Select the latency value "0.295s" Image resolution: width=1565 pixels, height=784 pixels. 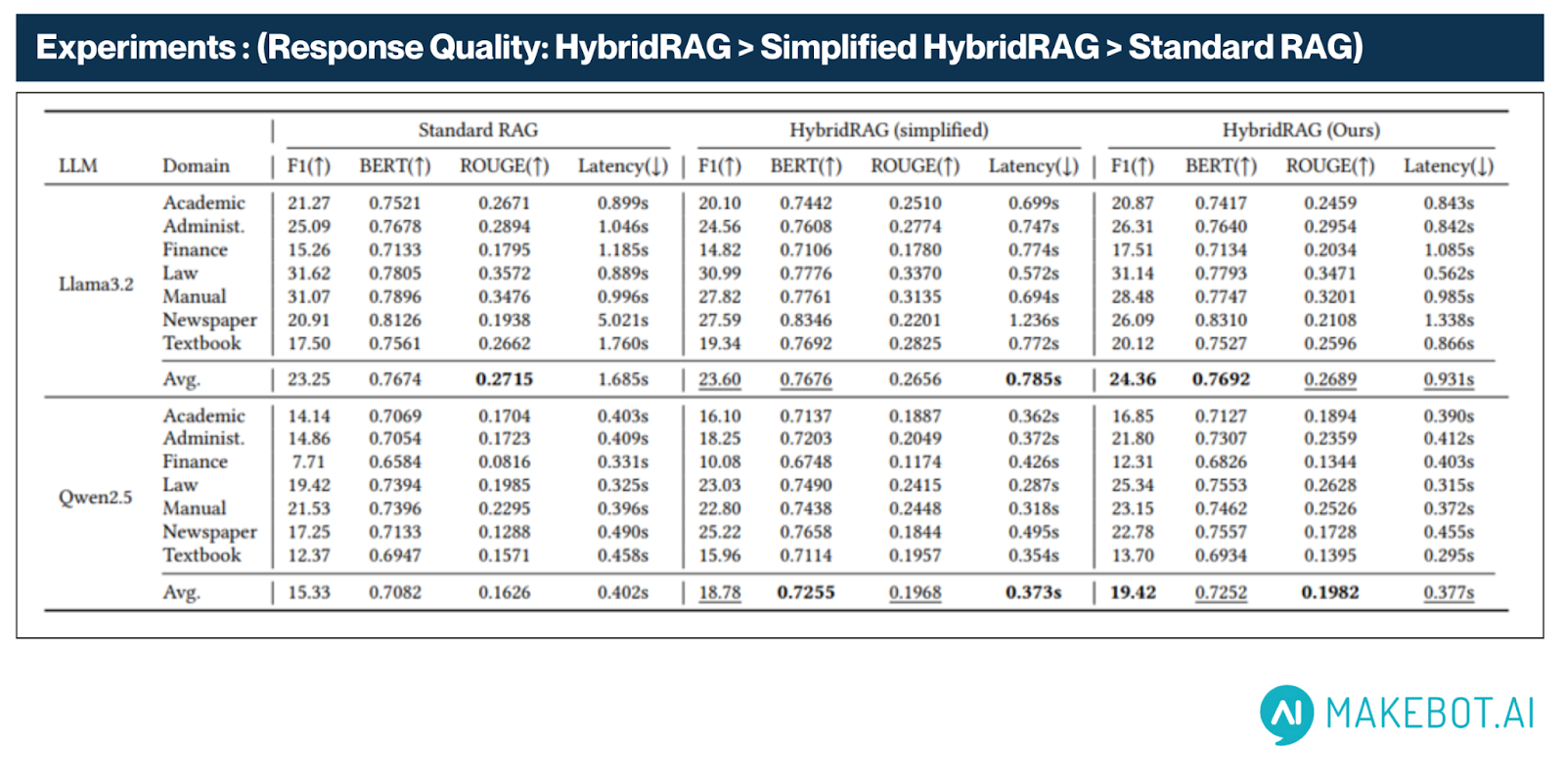coord(1449,556)
